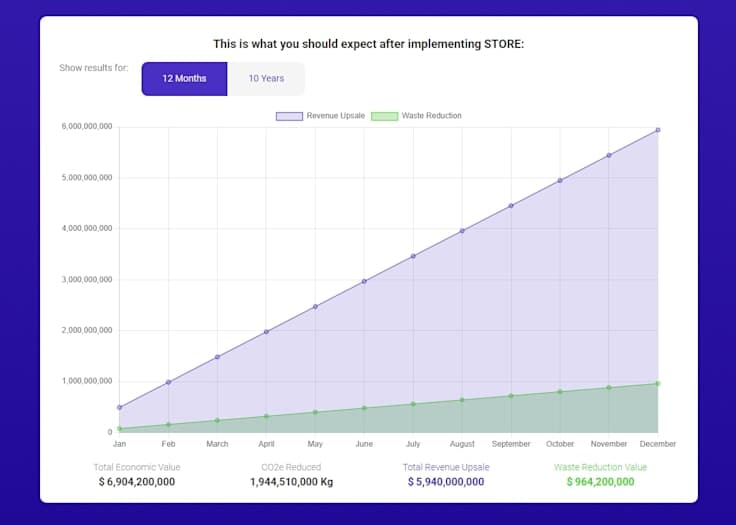Toggle Waste Reduction legend label
Screen dimensions: 736x525
tap(431, 116)
